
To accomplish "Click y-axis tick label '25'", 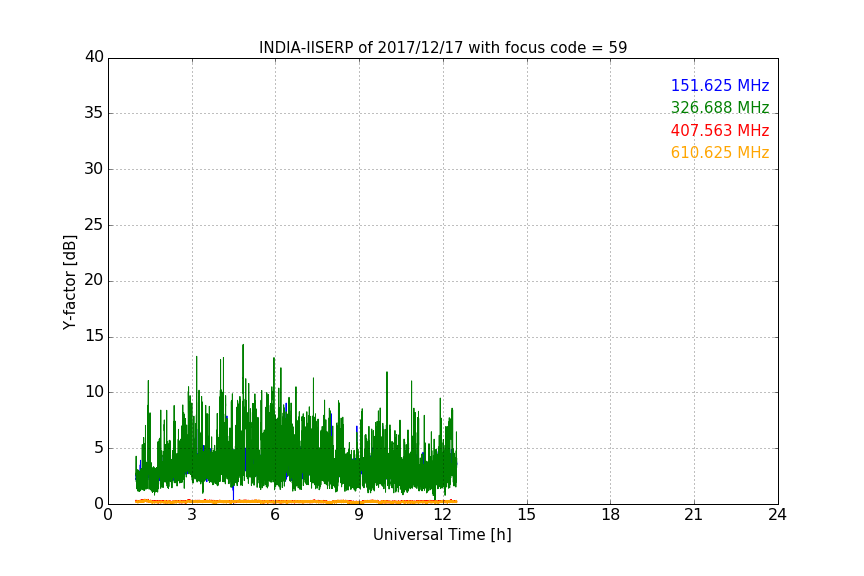I will pos(94,225).
